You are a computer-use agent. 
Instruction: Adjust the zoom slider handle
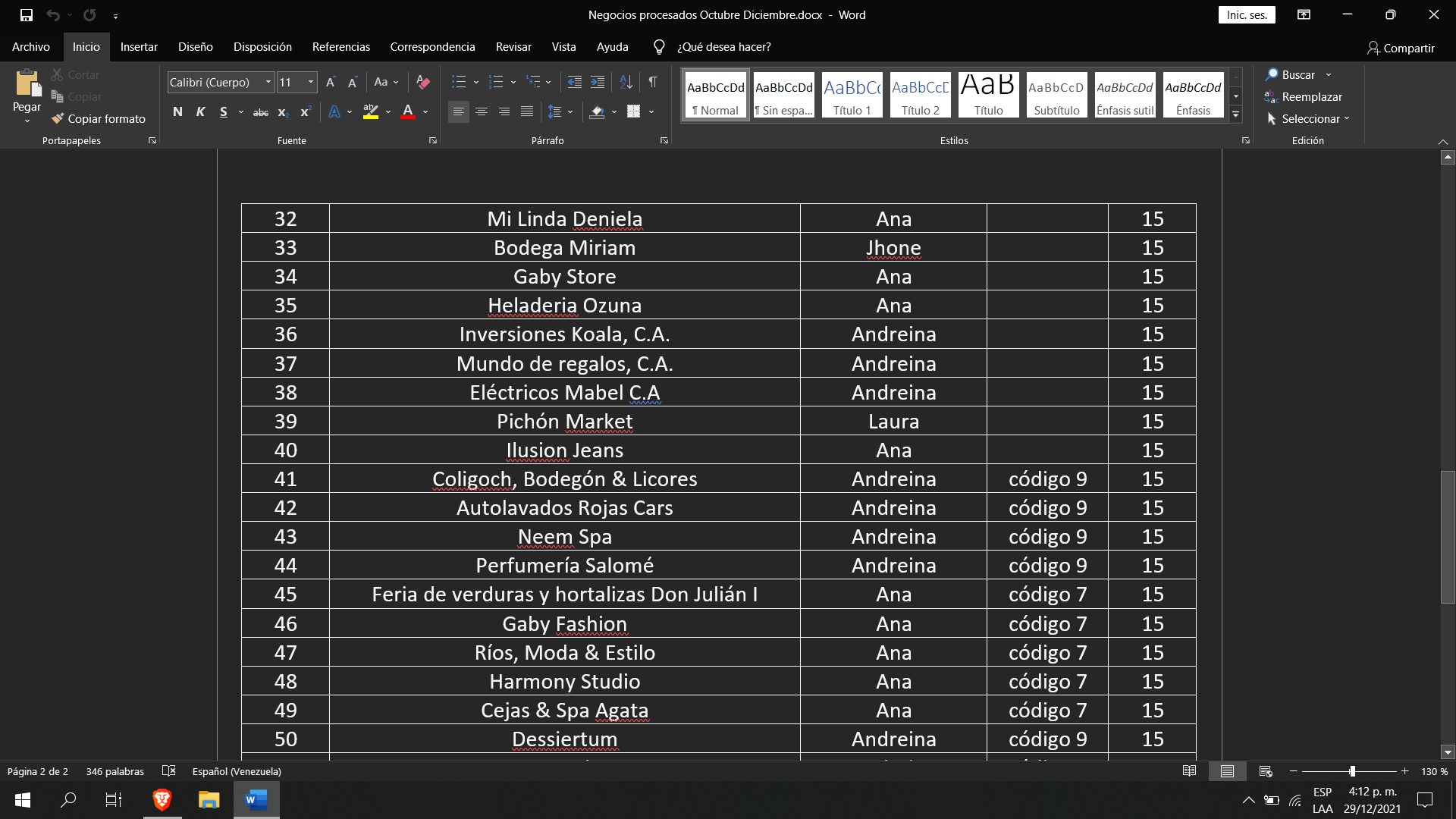click(x=1352, y=771)
